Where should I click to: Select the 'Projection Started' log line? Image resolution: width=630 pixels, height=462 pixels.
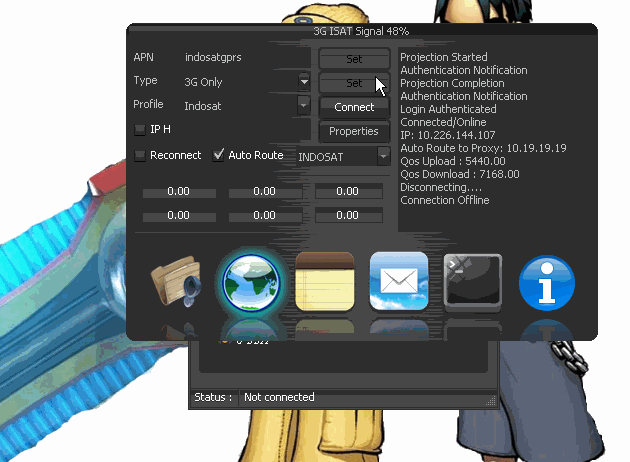pyautogui.click(x=444, y=57)
